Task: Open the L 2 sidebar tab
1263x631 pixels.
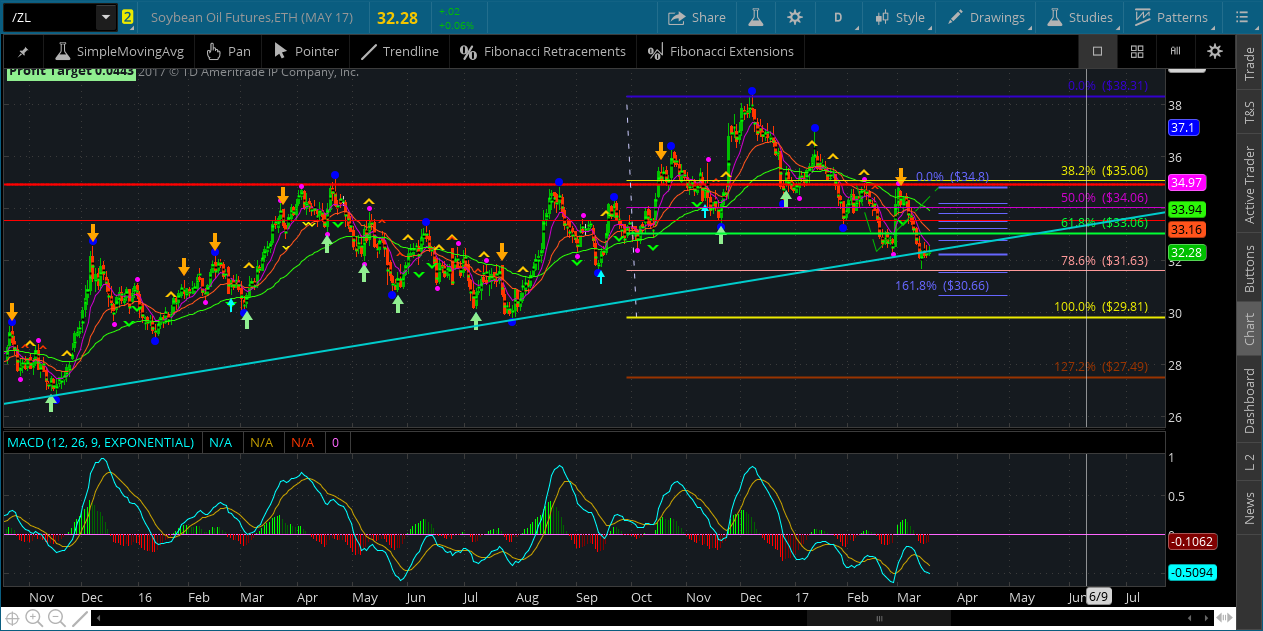Action: [x=1249, y=463]
